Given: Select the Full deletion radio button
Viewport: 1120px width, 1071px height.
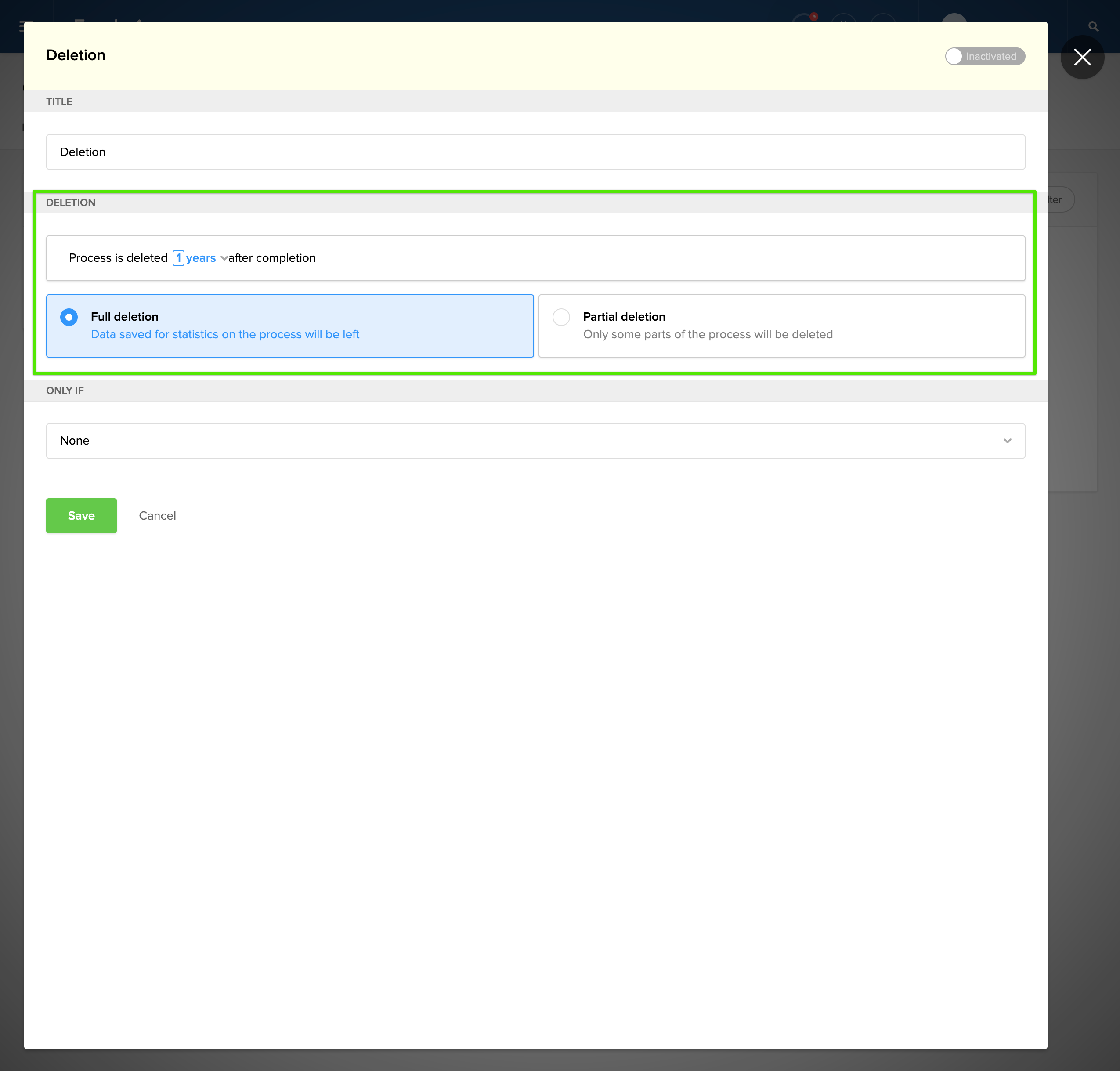Looking at the screenshot, I should 69,317.
